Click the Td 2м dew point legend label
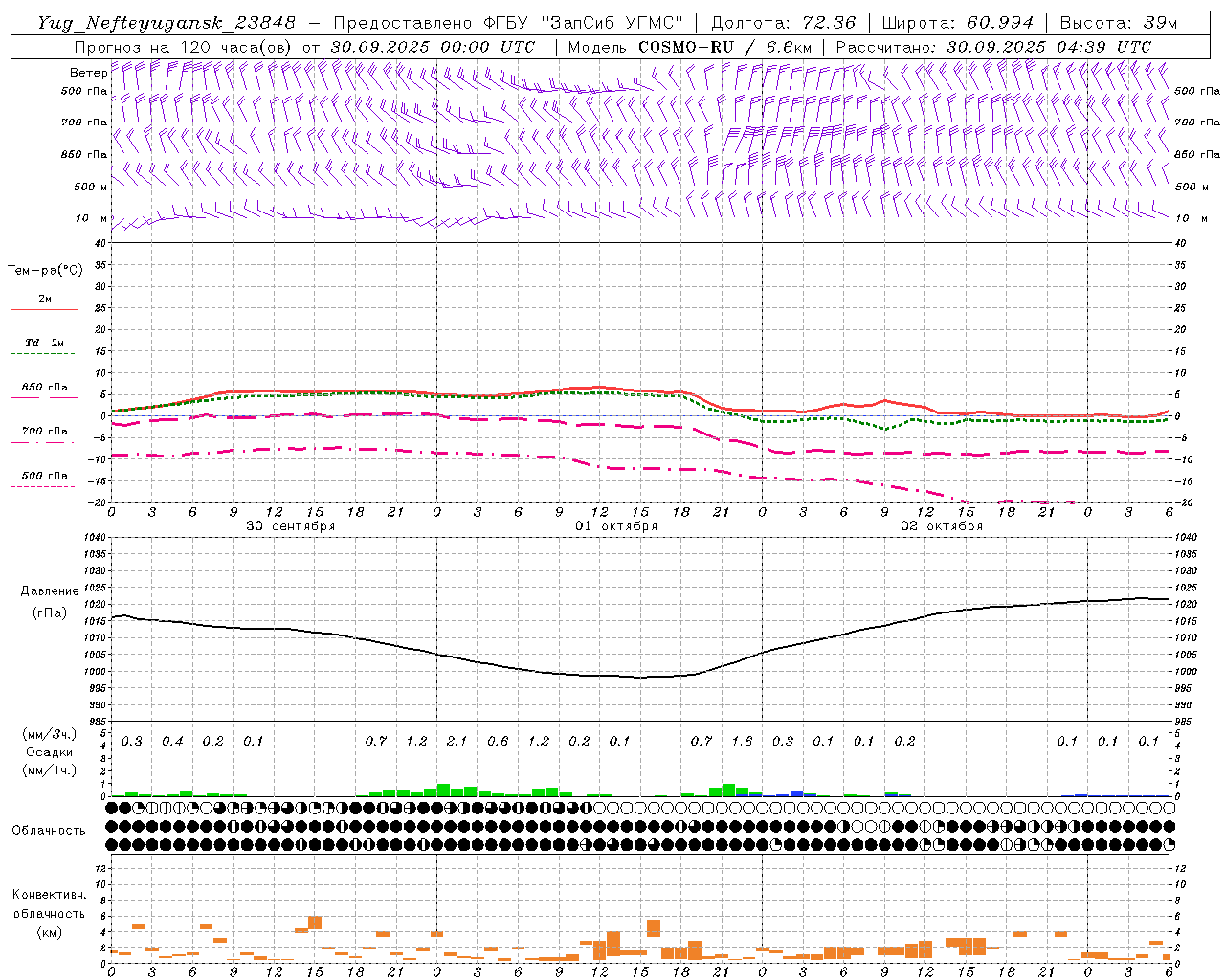1225x980 pixels. click(x=44, y=343)
